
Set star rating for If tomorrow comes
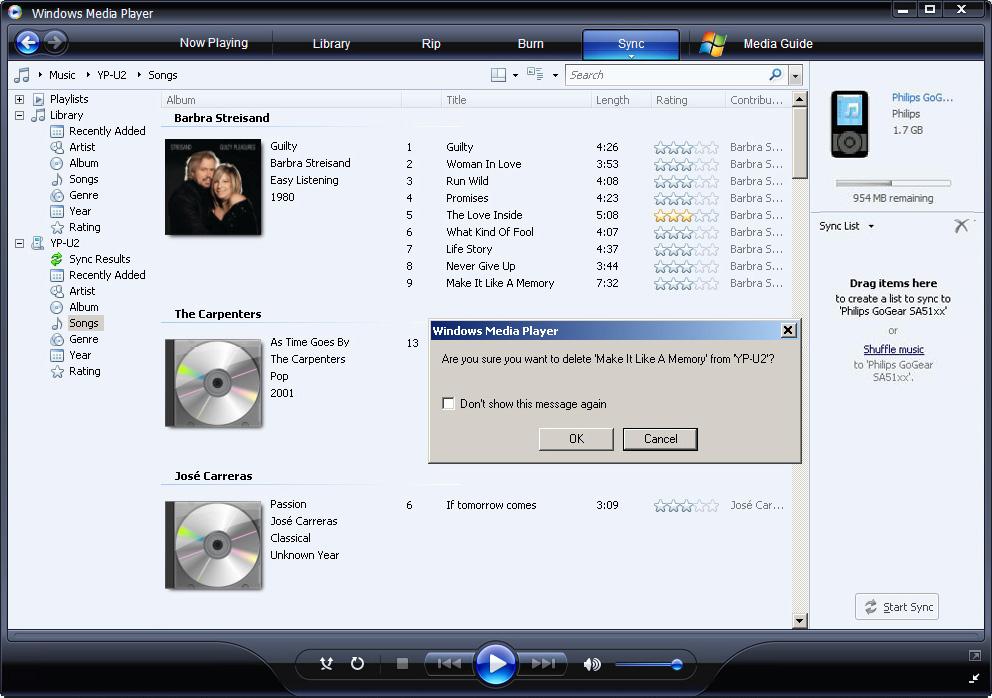(x=686, y=506)
